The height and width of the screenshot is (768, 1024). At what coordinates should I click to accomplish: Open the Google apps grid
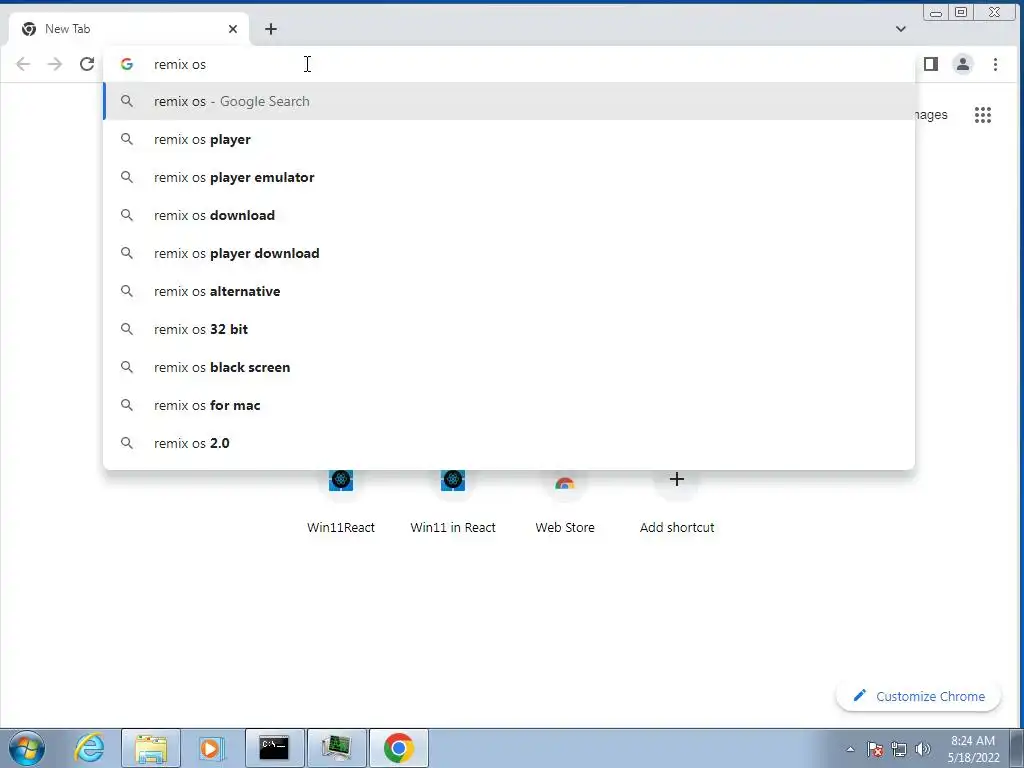983,115
